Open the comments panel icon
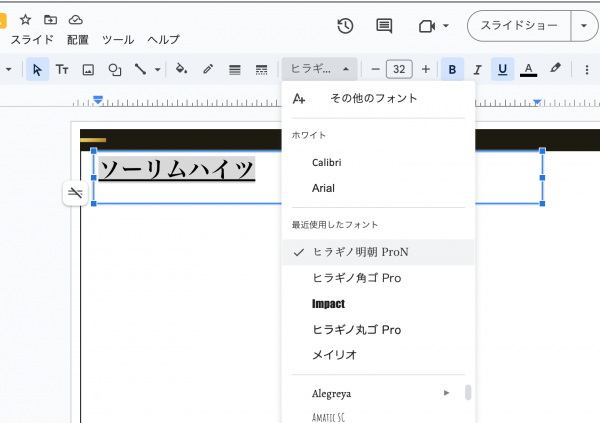 384,26
